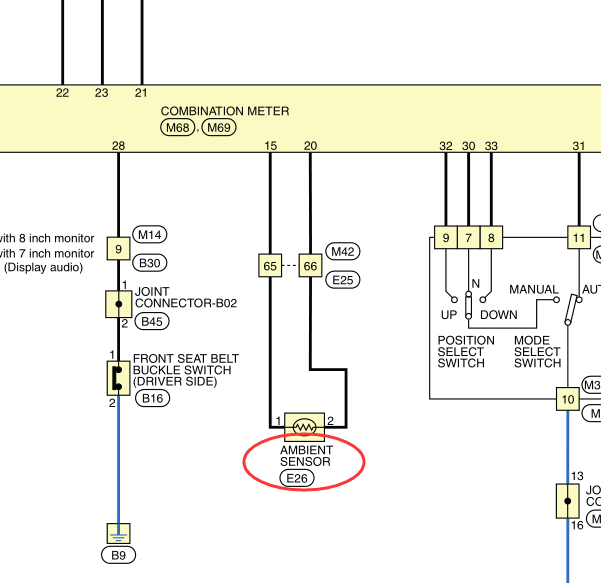Click connector pin box 9 under M14
Screen dimensions: 601x583
118,248
